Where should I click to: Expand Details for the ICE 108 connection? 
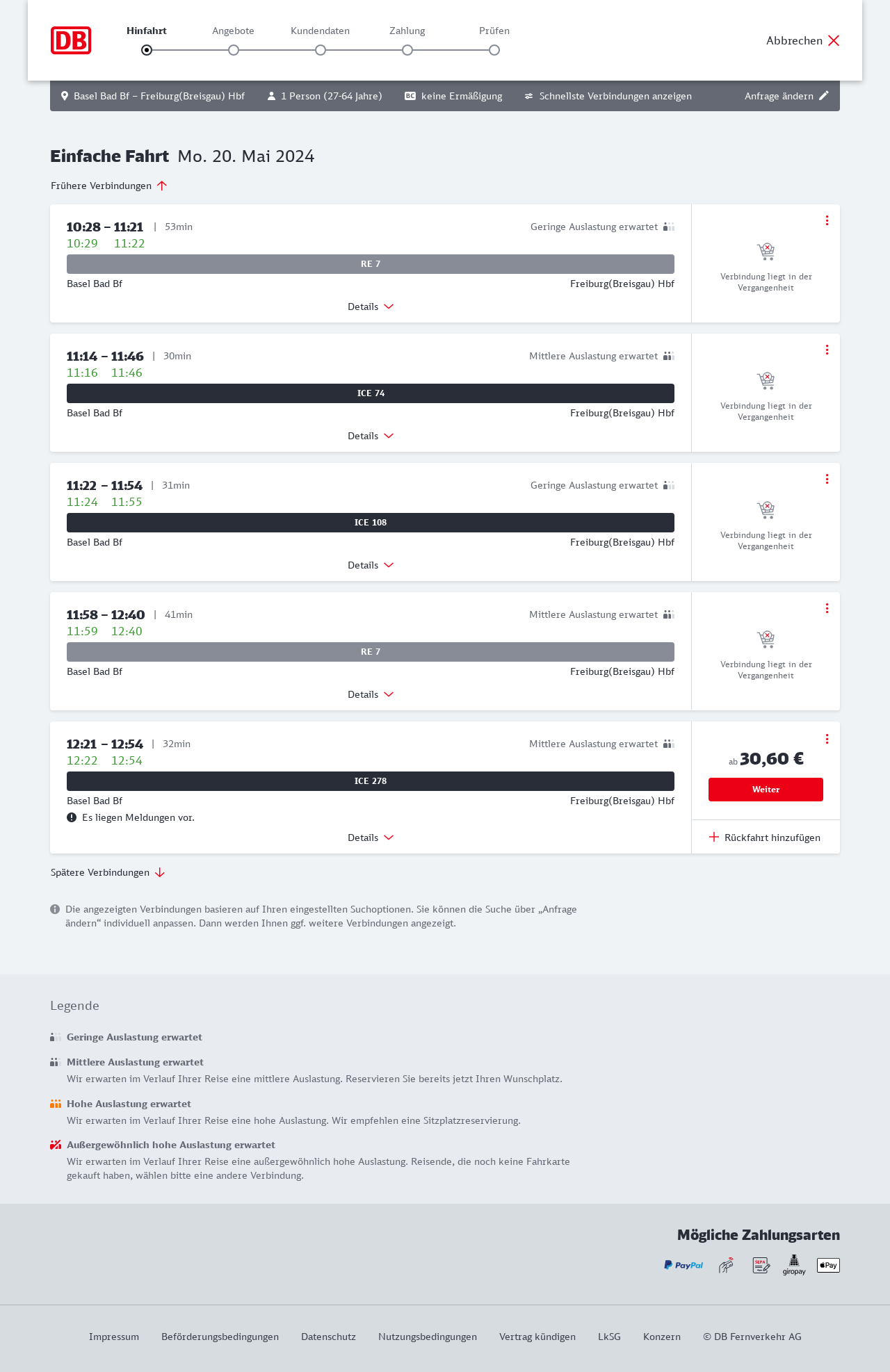371,565
